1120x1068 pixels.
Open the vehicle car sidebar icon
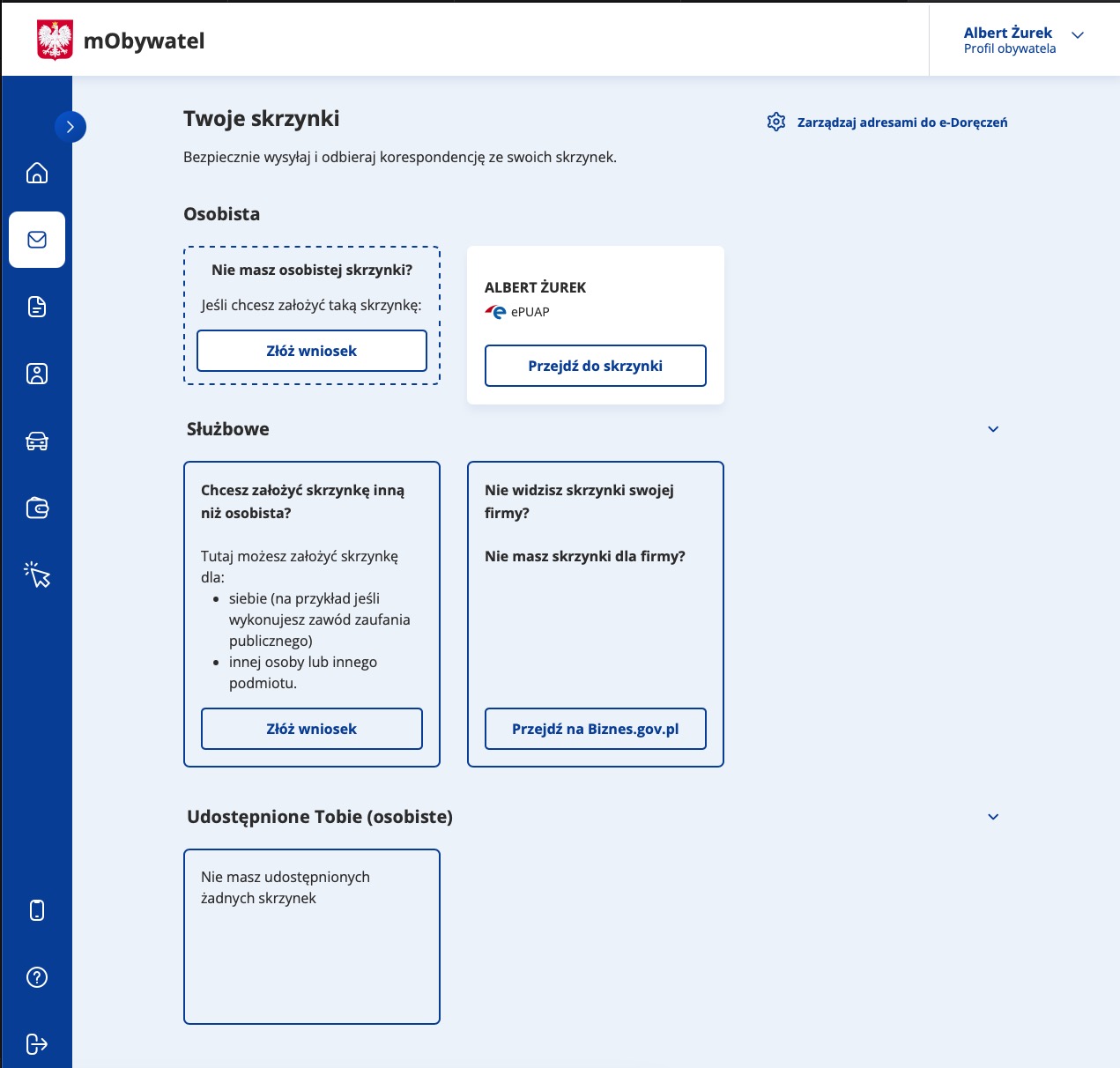pos(37,441)
